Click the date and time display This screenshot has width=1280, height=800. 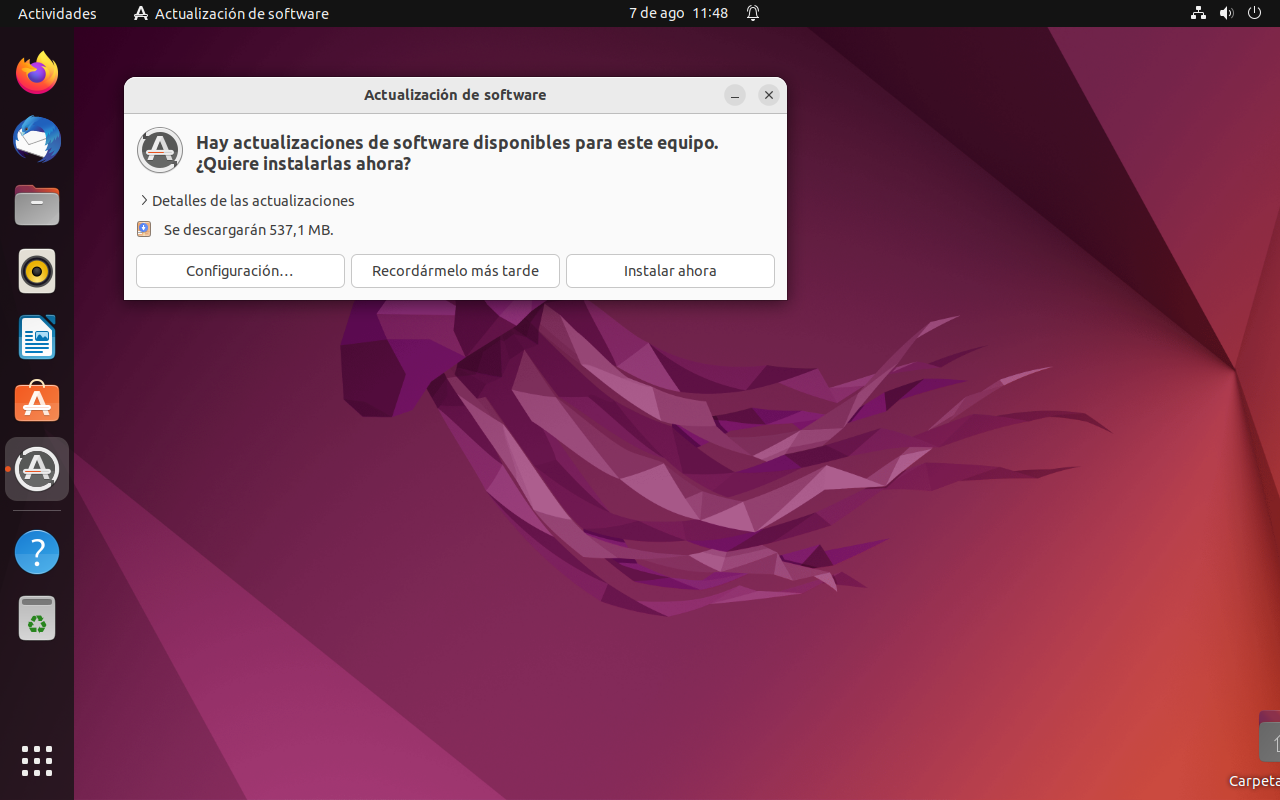(678, 13)
